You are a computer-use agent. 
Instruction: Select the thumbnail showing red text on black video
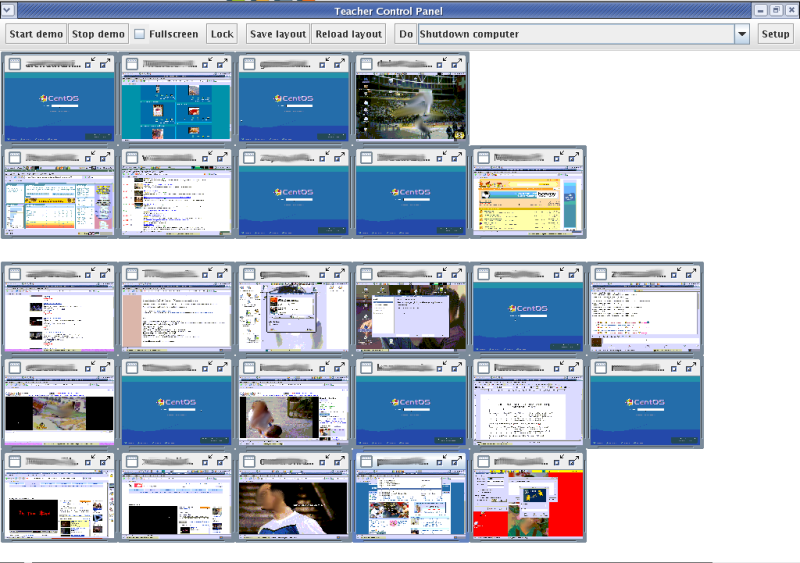click(59, 504)
